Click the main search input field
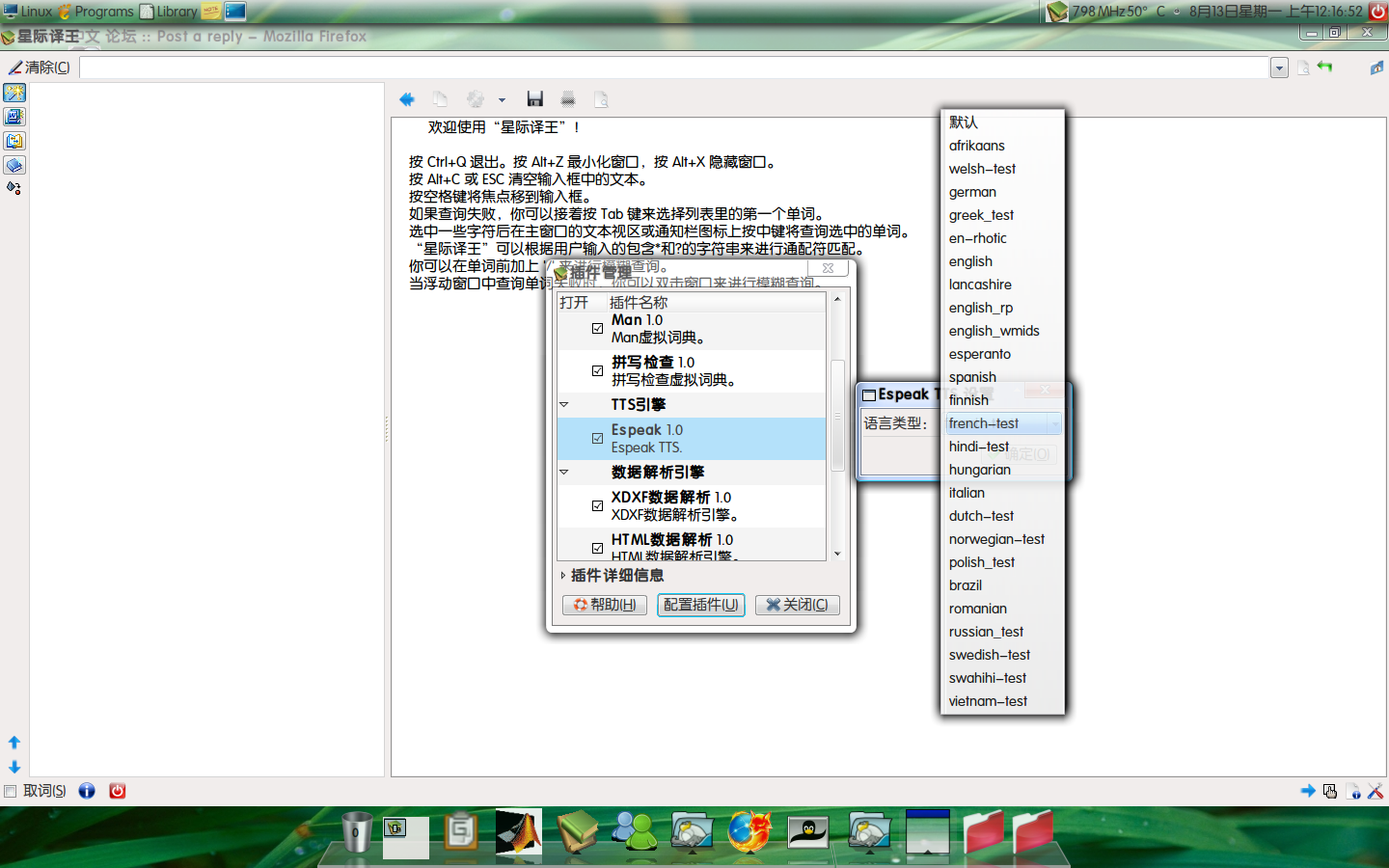Image resolution: width=1389 pixels, height=868 pixels. (674, 68)
